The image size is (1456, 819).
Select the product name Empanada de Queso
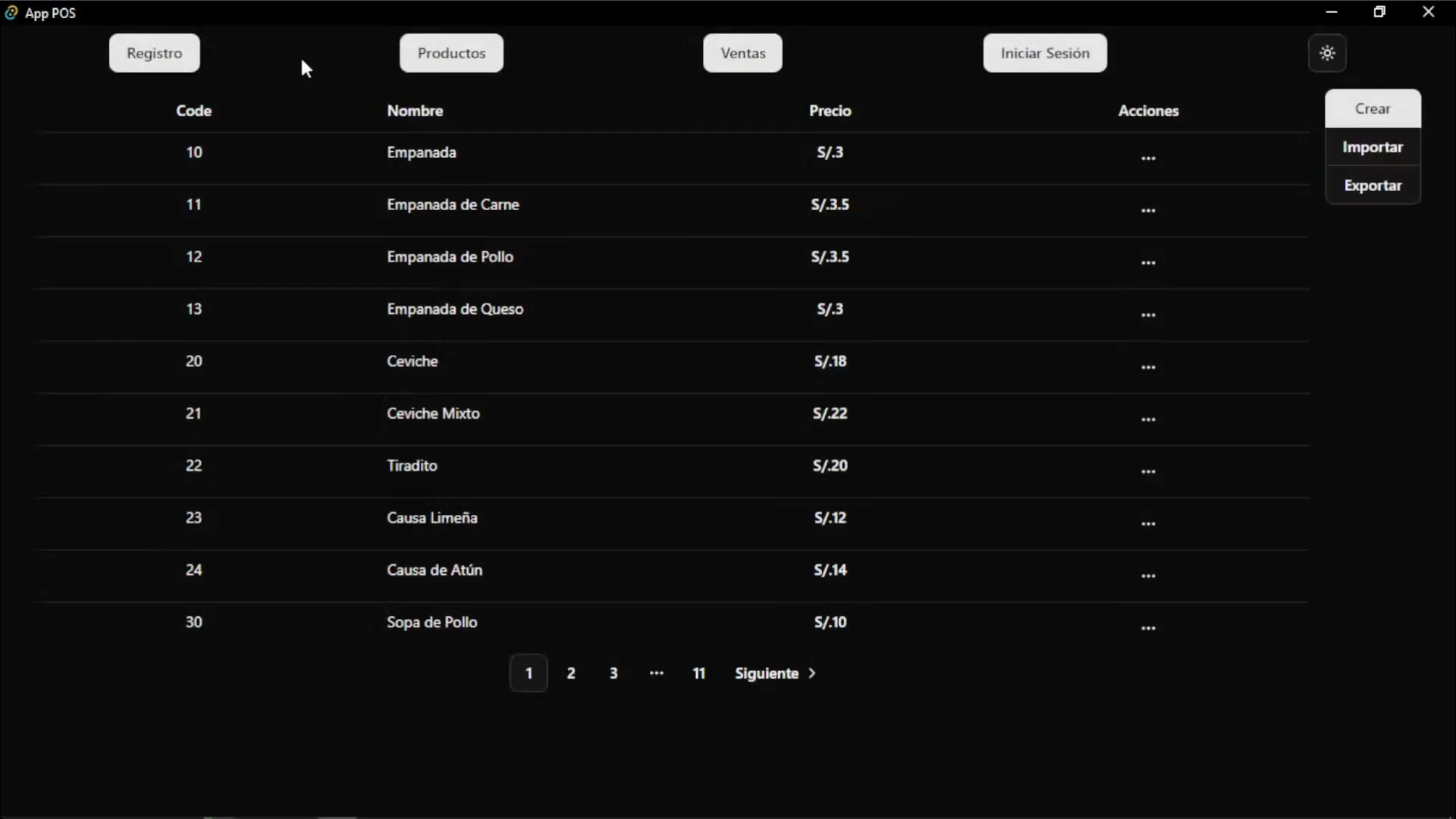tap(455, 309)
